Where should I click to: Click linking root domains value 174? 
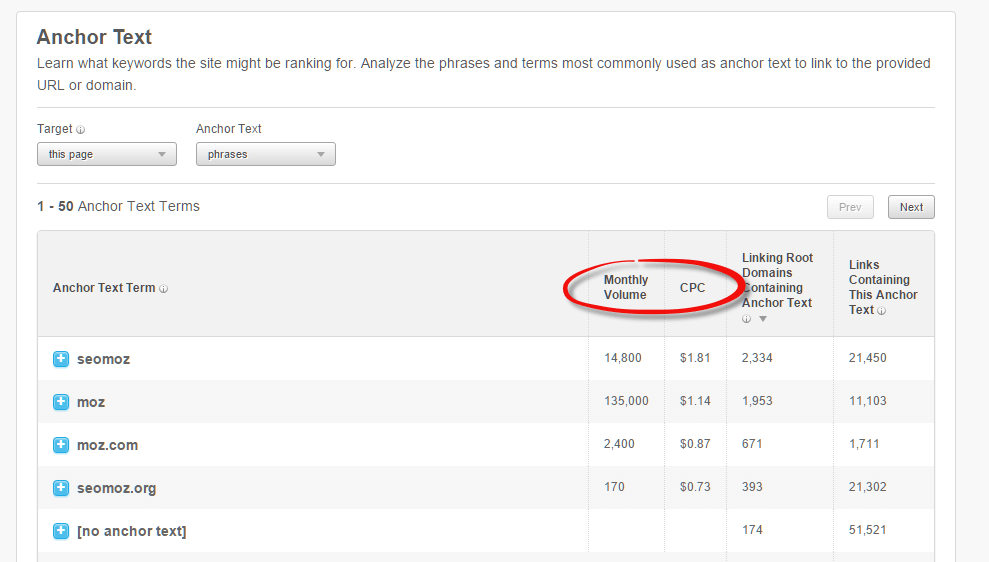coord(752,529)
